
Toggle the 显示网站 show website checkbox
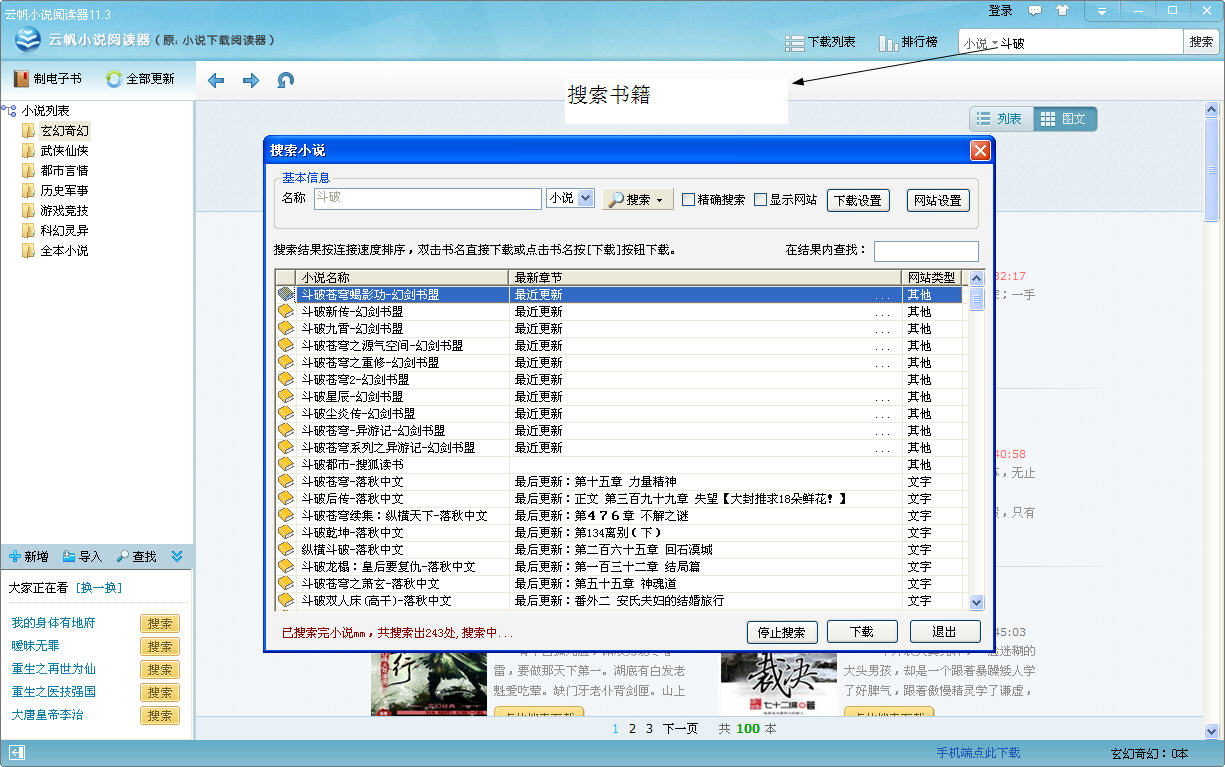tap(761, 200)
